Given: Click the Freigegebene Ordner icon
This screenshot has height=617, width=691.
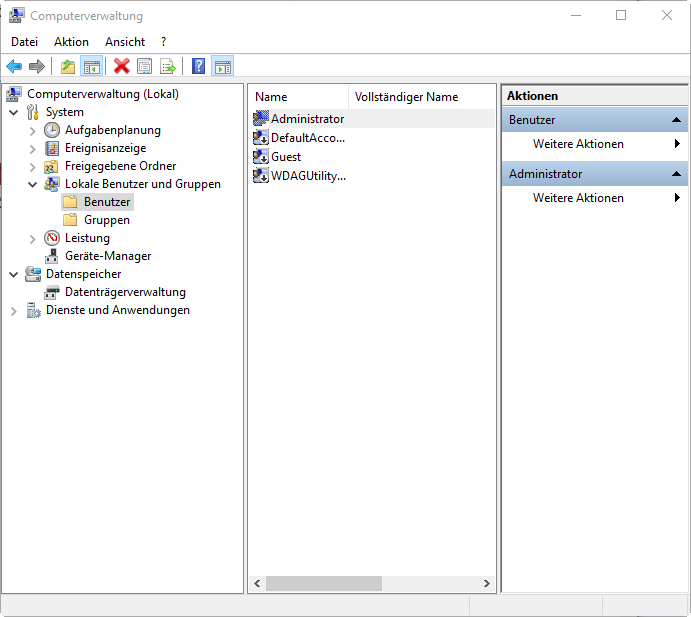Looking at the screenshot, I should click(x=51, y=166).
